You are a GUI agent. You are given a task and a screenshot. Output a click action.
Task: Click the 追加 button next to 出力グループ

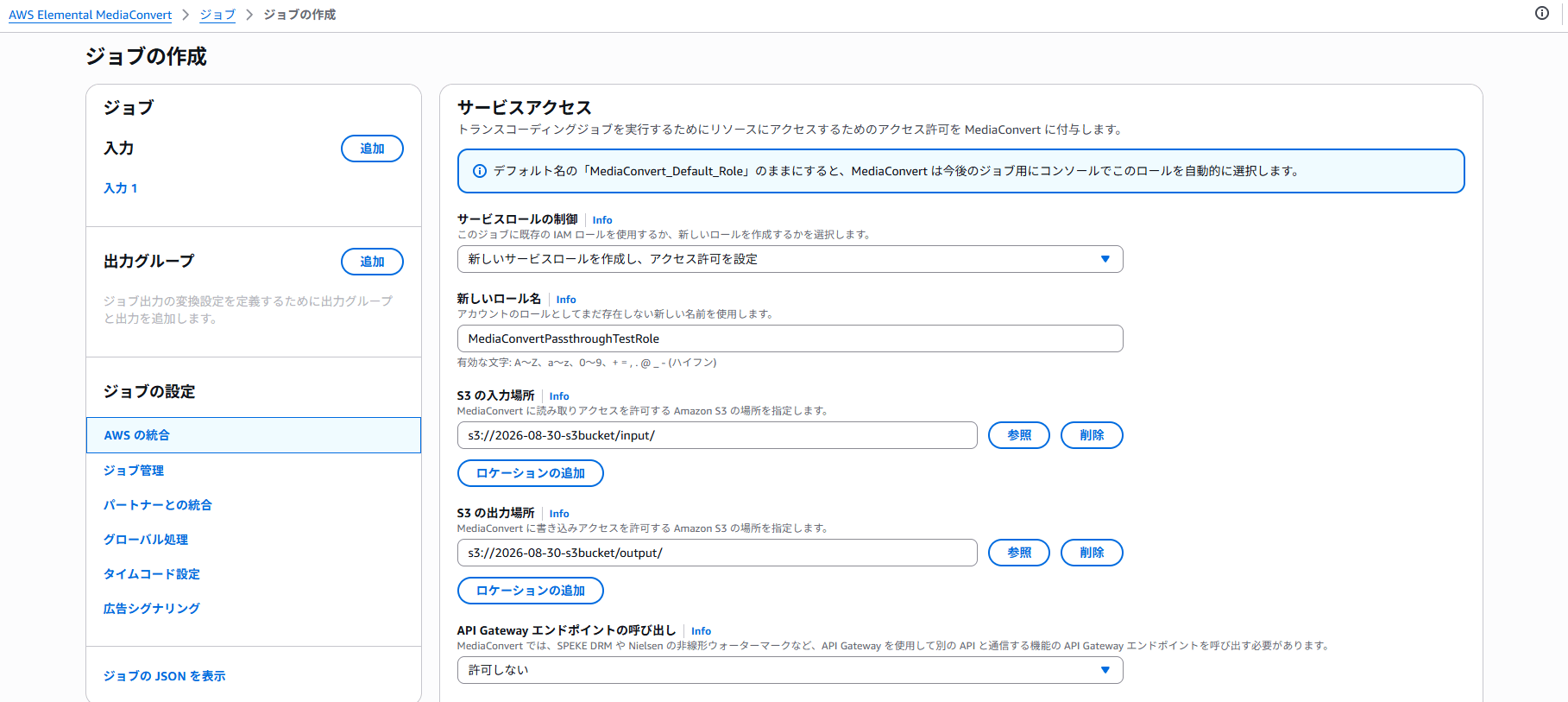pos(372,262)
